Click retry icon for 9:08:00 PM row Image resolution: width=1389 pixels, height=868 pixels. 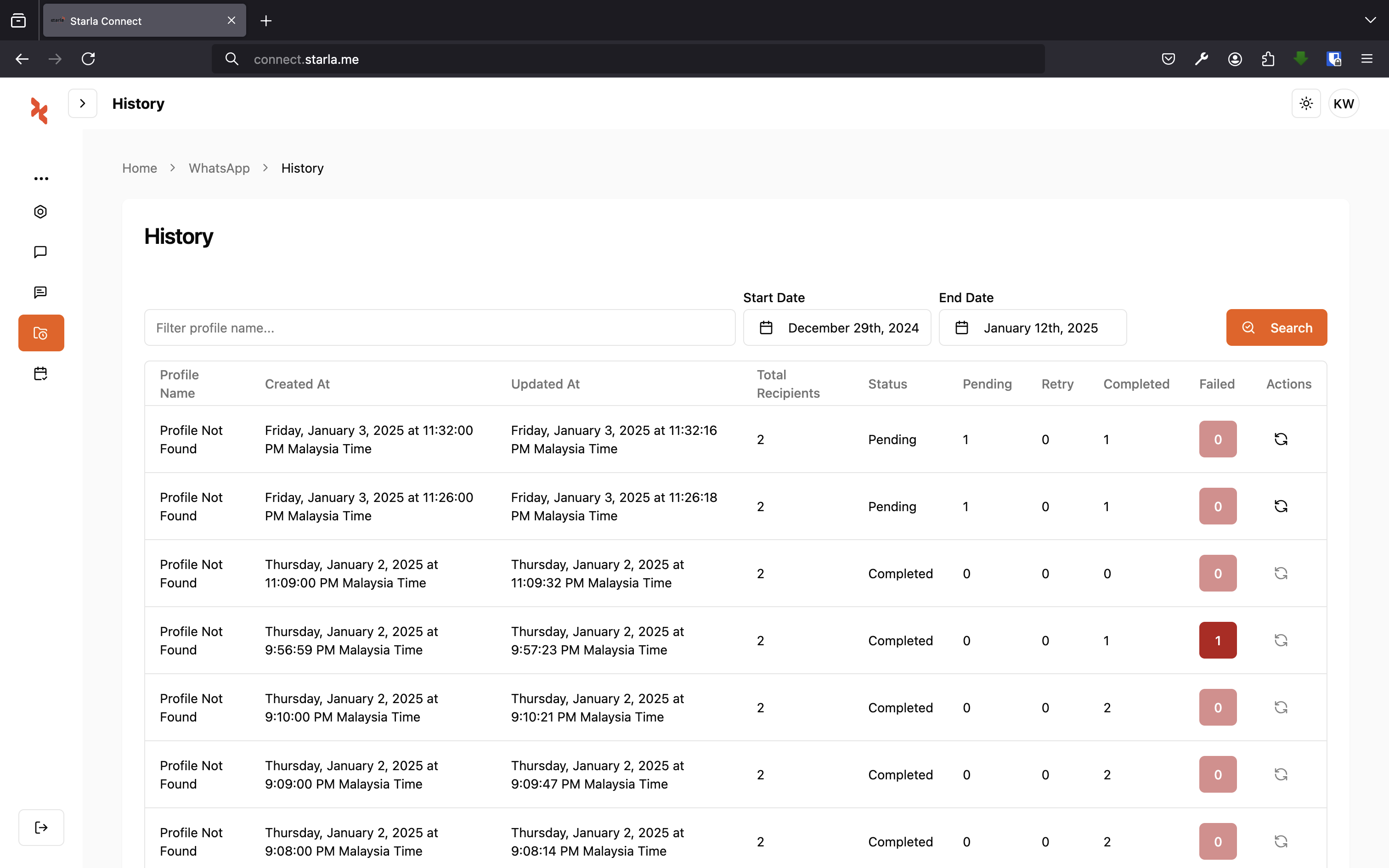(x=1281, y=841)
